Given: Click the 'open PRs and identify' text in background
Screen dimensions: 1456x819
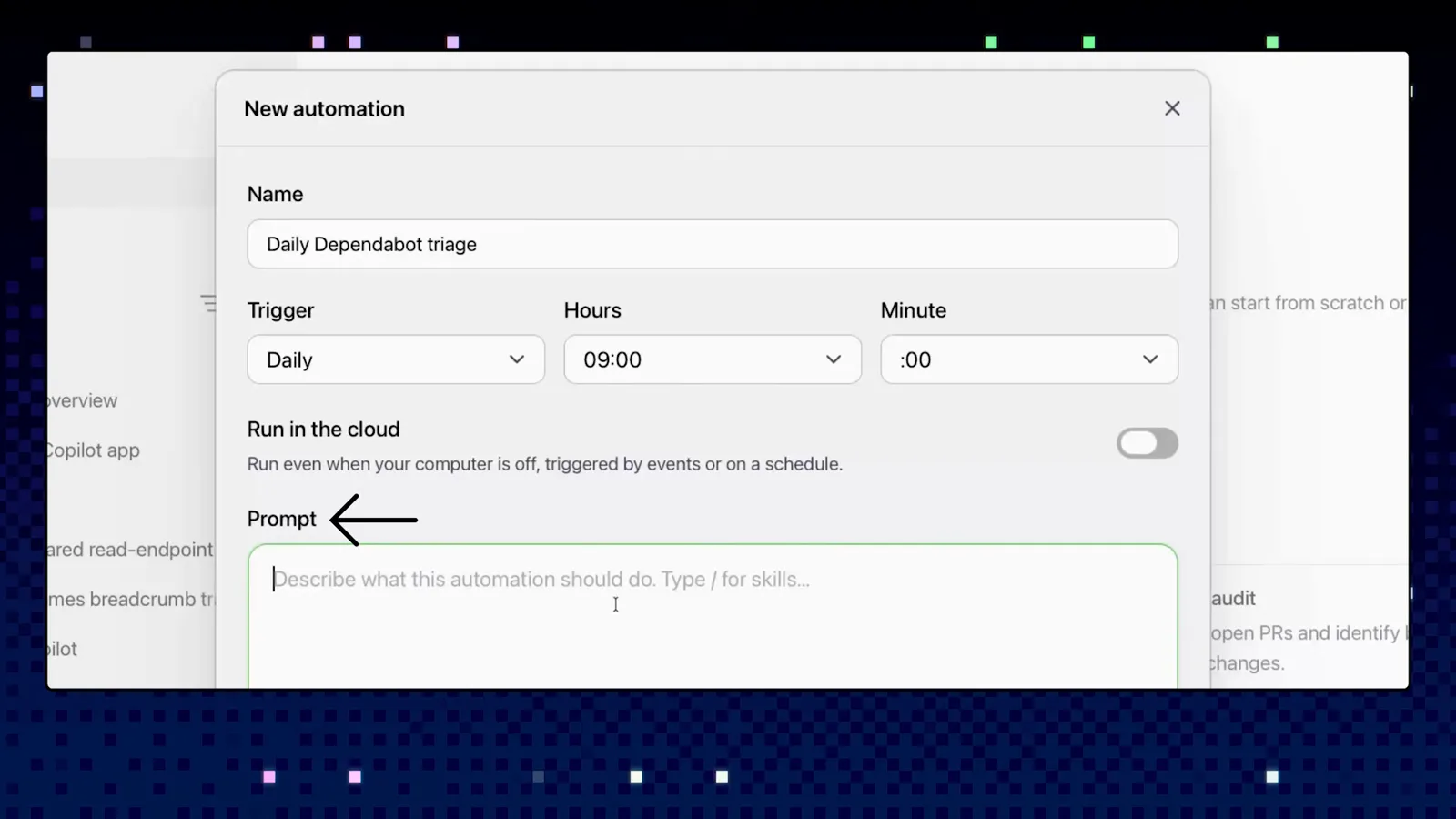Looking at the screenshot, I should click(1305, 633).
